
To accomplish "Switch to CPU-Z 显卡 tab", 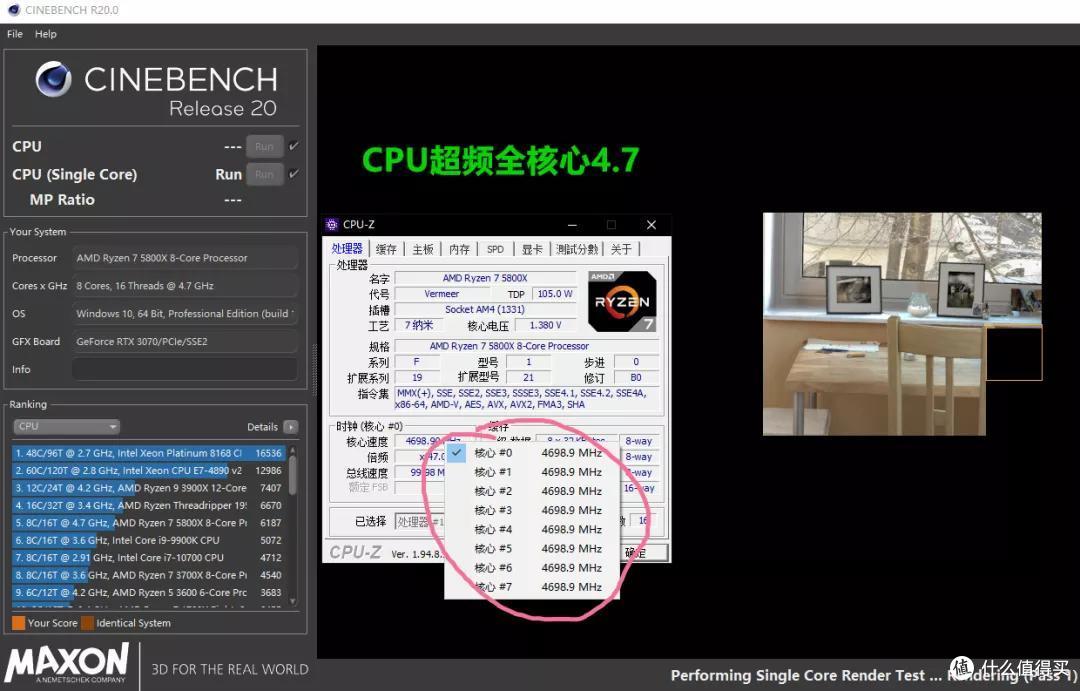I will (532, 249).
